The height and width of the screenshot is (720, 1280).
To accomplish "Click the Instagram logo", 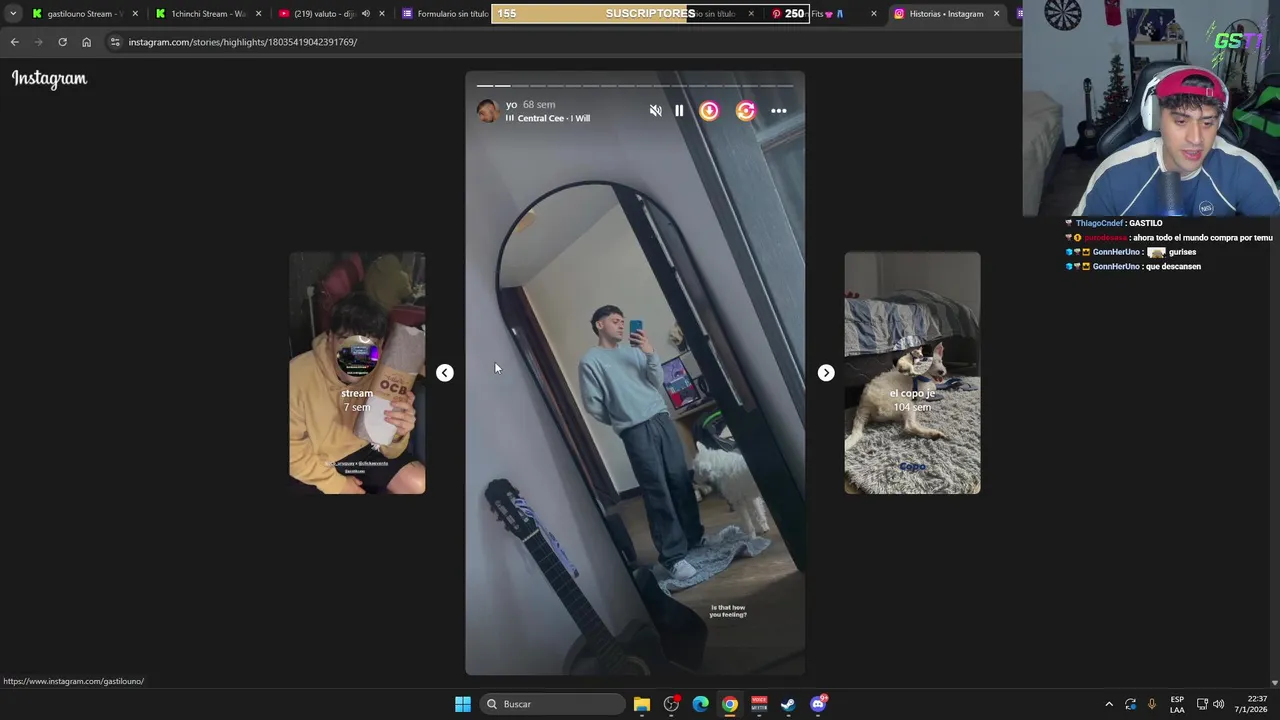I will 49,78.
